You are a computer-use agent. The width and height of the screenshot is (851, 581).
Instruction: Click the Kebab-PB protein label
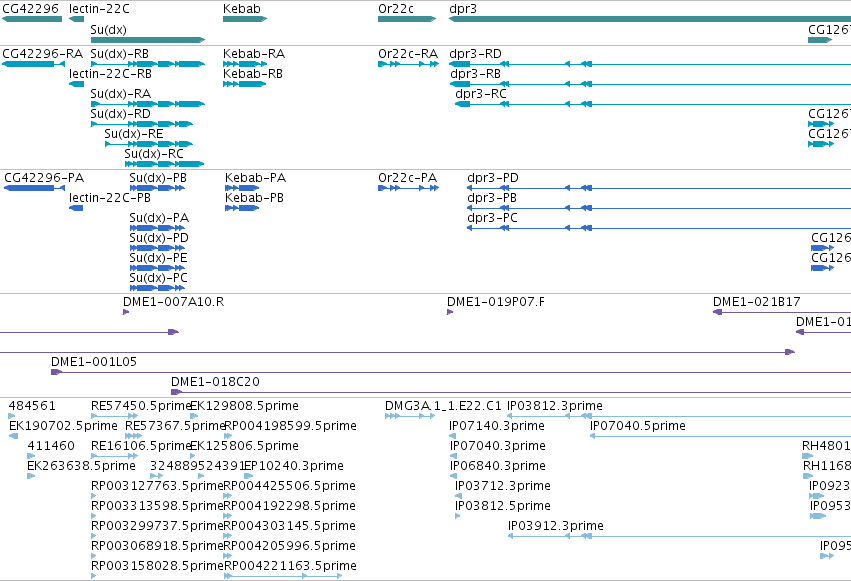255,198
